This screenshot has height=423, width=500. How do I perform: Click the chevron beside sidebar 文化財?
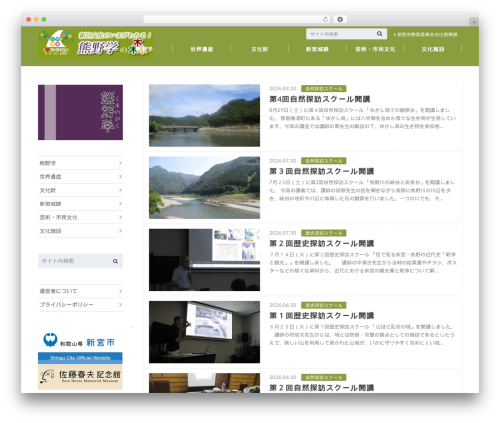(120, 190)
